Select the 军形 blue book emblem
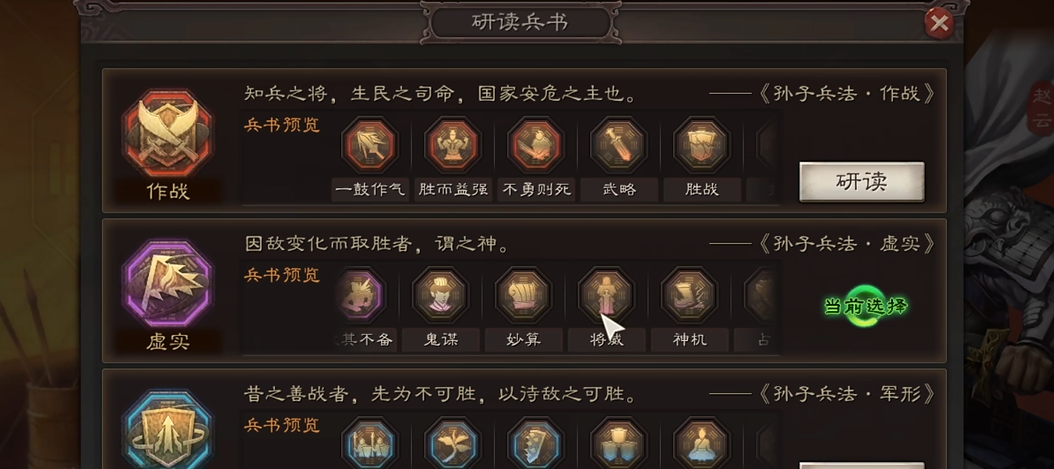Viewport: 1054px width, 469px height. click(x=167, y=430)
